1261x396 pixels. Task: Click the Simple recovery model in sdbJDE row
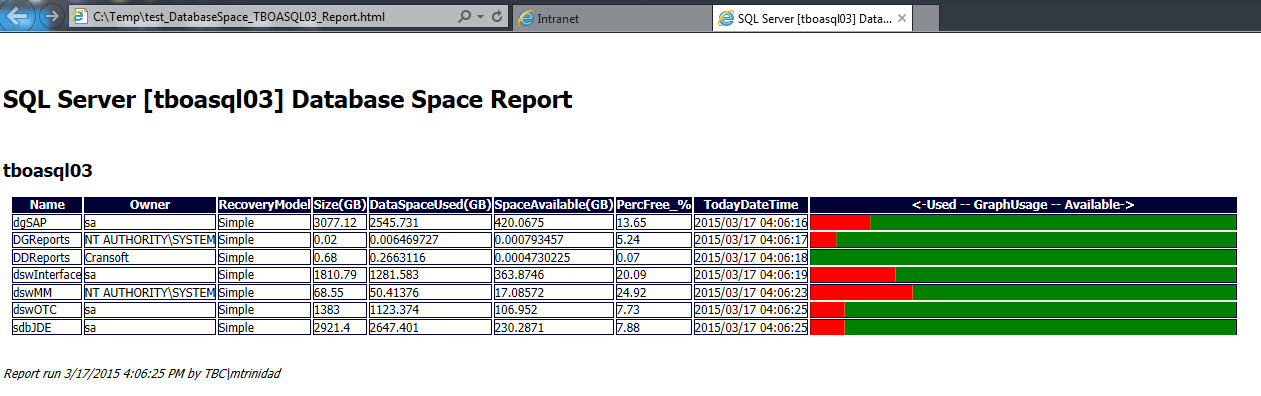[x=264, y=327]
